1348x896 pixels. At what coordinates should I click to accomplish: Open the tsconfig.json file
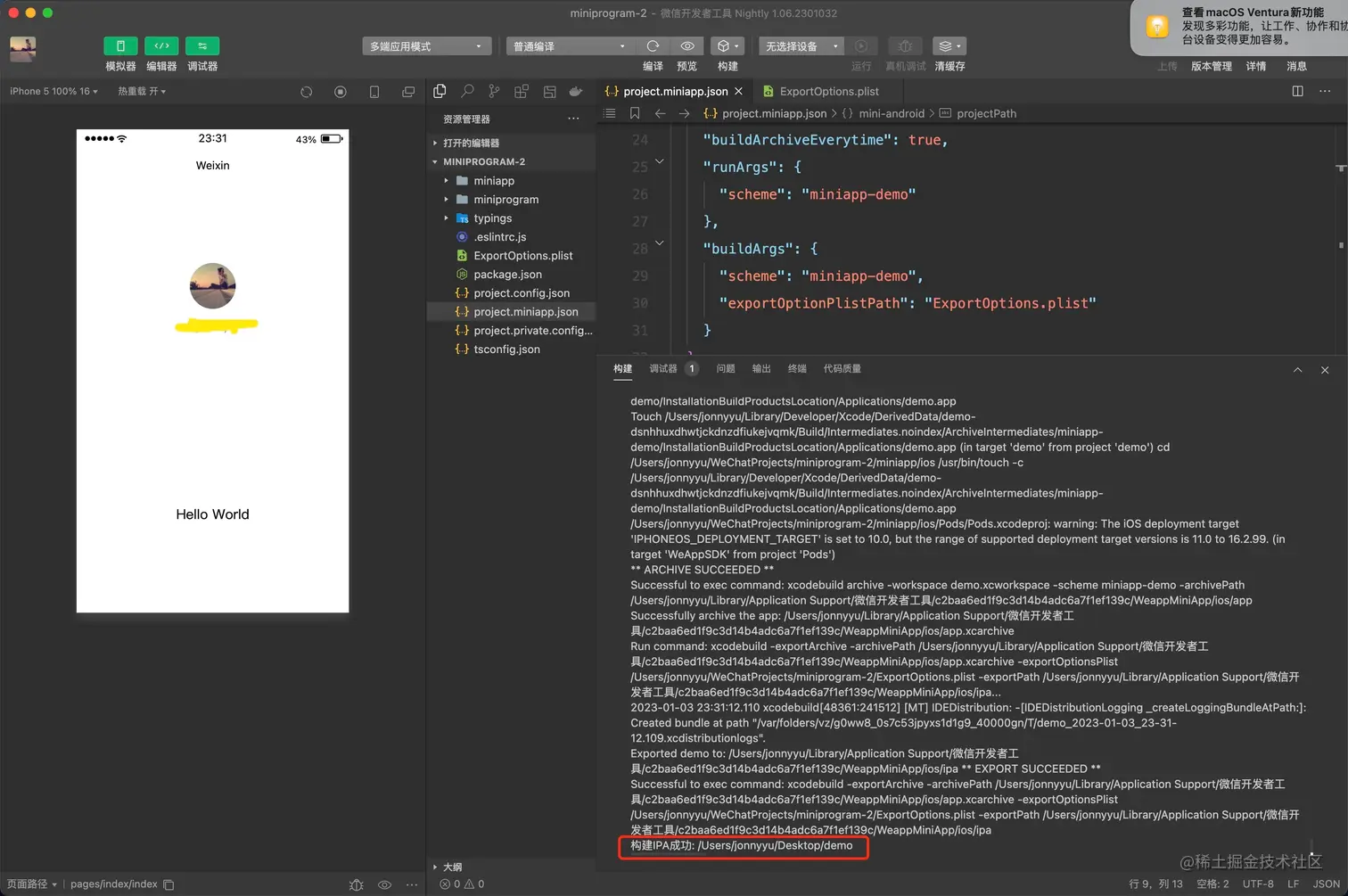coord(511,349)
